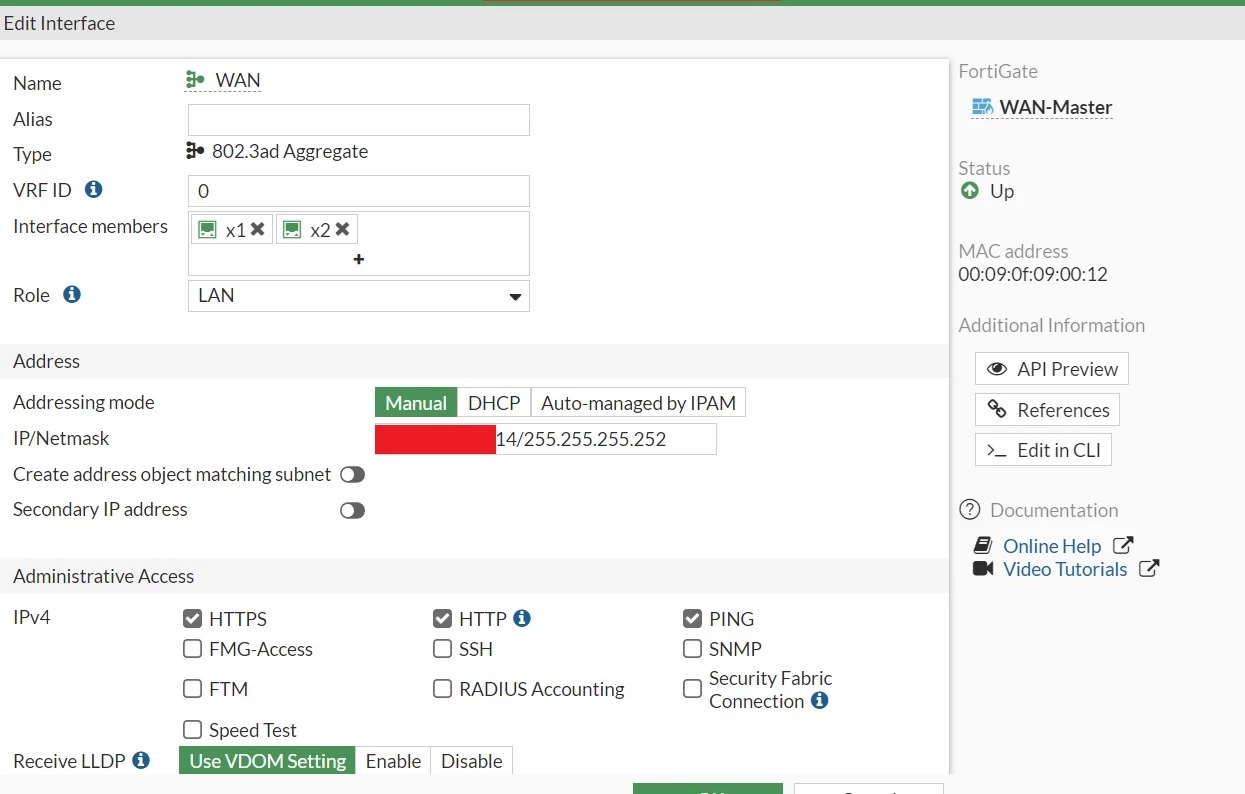The height and width of the screenshot is (794, 1245).
Task: Click the FortiGate WAN-Master device icon
Action: click(982, 107)
